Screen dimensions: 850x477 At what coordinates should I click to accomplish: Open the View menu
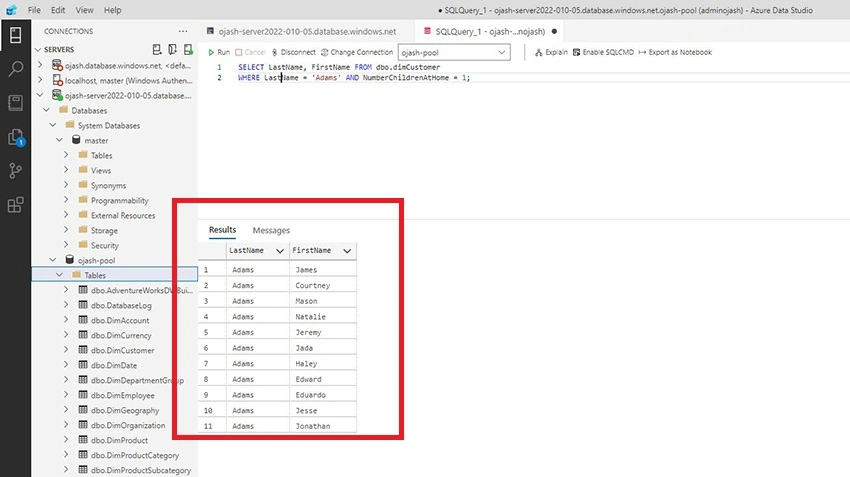(x=84, y=10)
